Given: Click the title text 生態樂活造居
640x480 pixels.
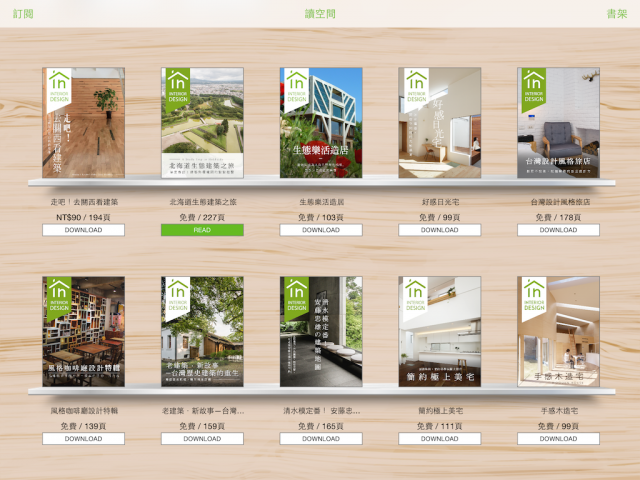Looking at the screenshot, I should click(x=322, y=202).
